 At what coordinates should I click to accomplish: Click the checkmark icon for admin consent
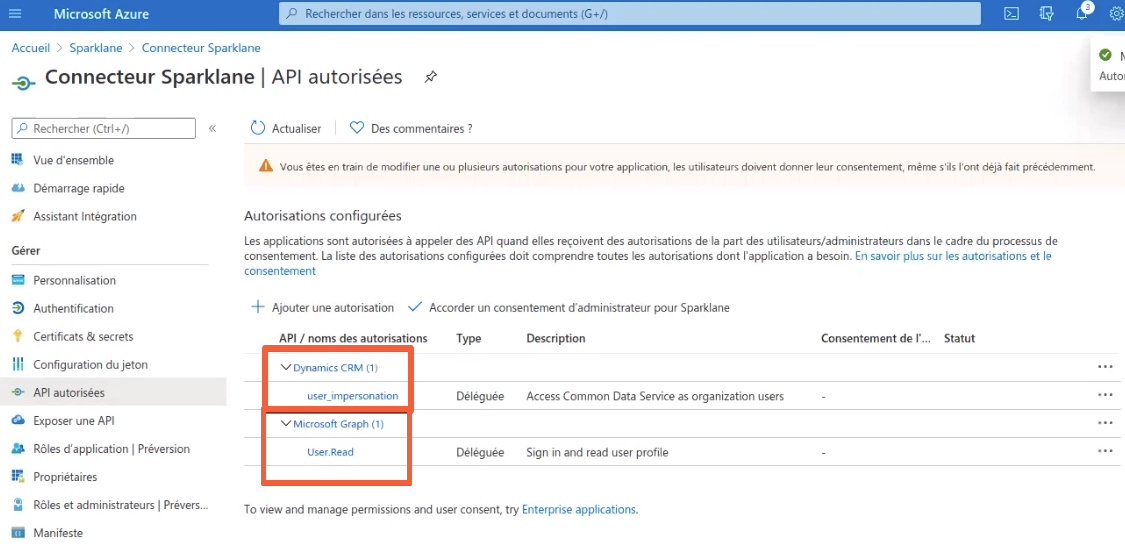point(414,307)
